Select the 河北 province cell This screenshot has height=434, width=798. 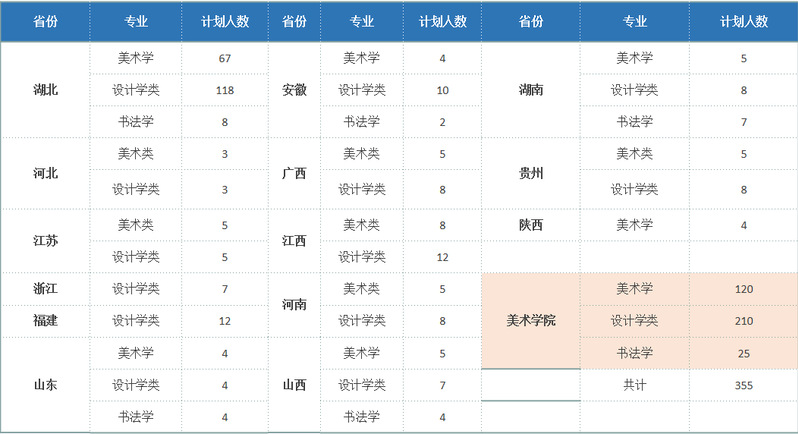coord(45,173)
